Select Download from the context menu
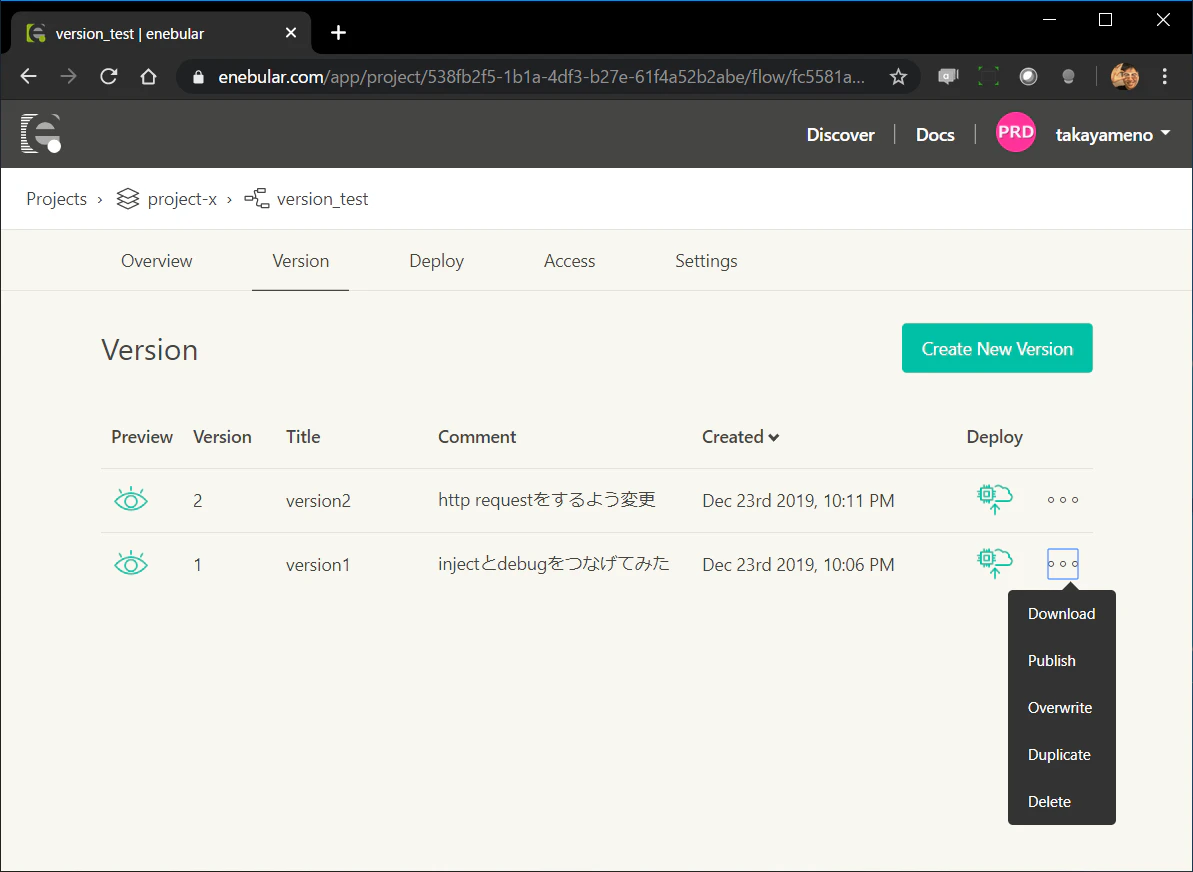Viewport: 1193px width, 872px height. pyautogui.click(x=1061, y=614)
